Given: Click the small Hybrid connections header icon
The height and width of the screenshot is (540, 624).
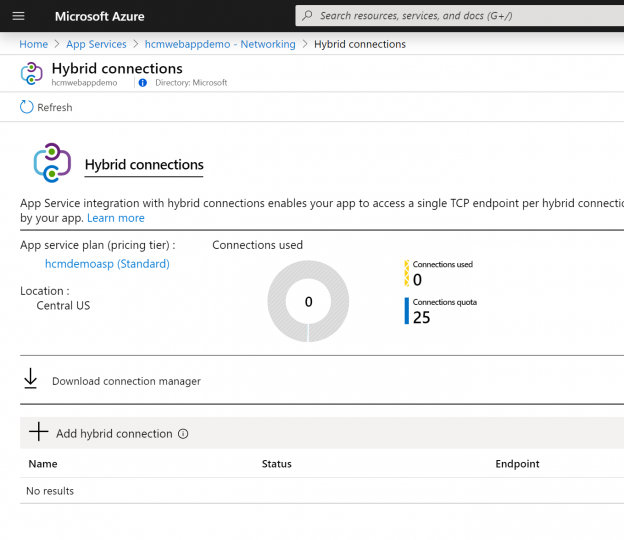Looking at the screenshot, I should (31, 74).
